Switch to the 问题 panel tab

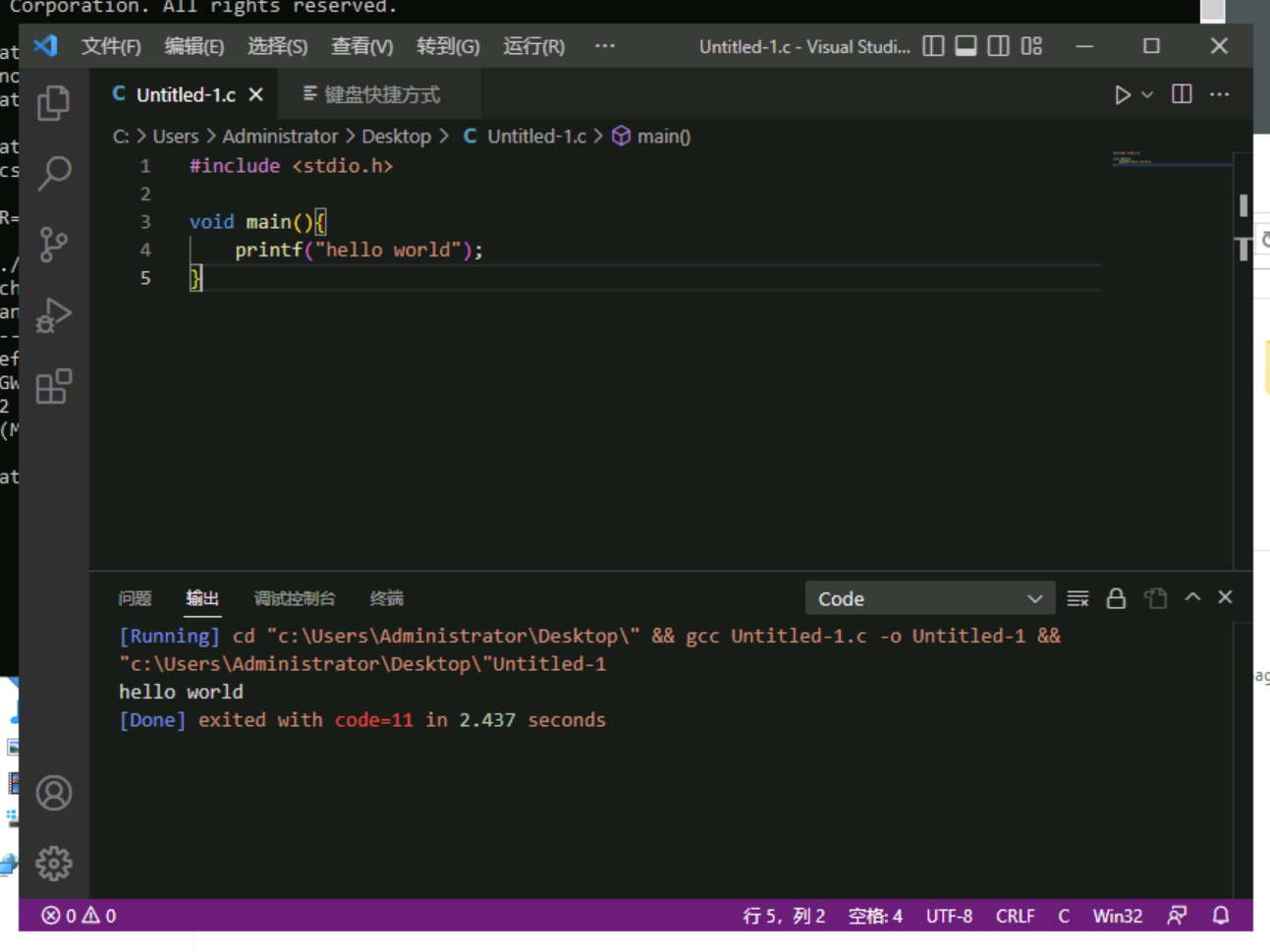(136, 598)
